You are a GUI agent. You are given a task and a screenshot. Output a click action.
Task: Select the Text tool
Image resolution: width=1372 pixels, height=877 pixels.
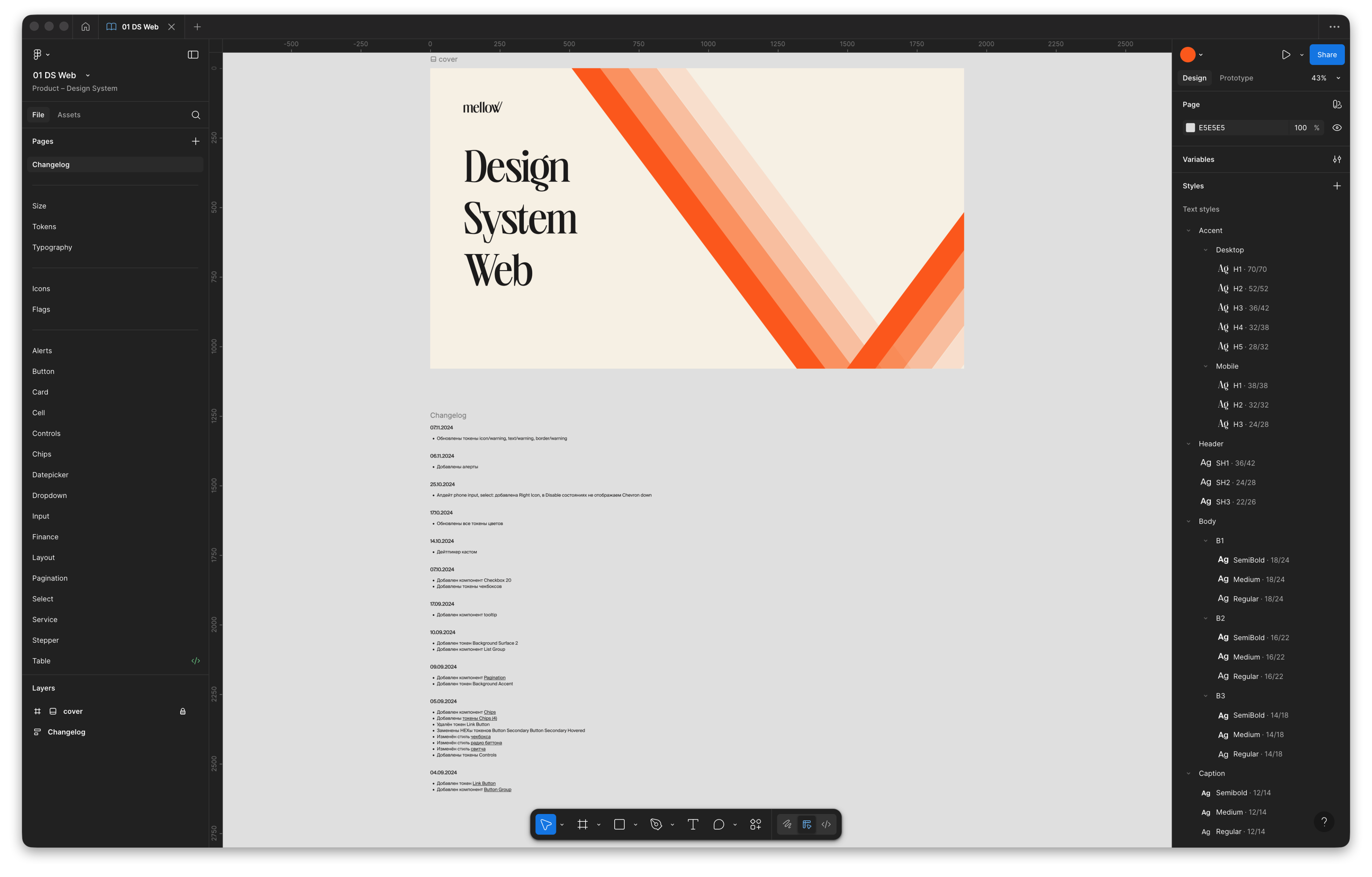(x=693, y=824)
